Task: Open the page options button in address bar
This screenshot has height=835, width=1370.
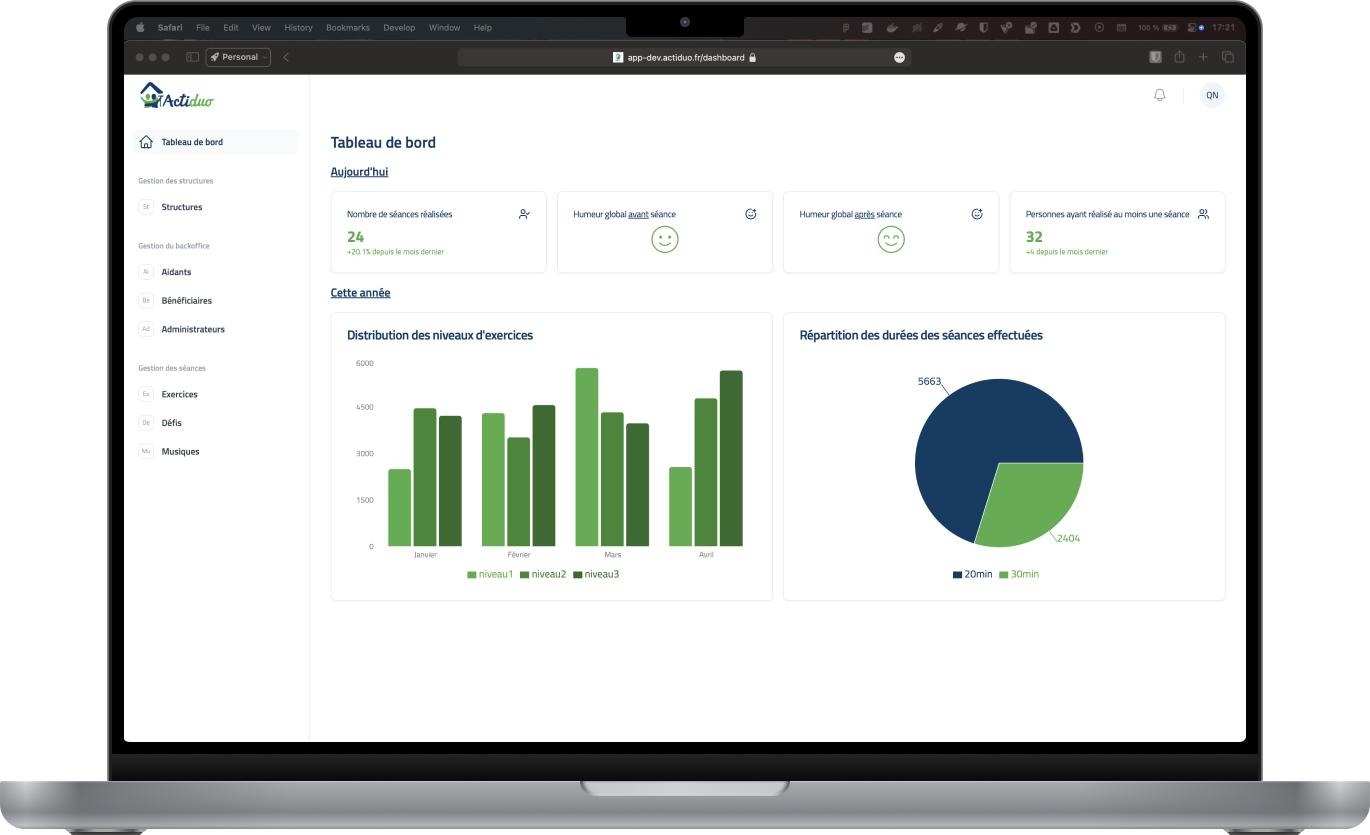Action: point(900,58)
